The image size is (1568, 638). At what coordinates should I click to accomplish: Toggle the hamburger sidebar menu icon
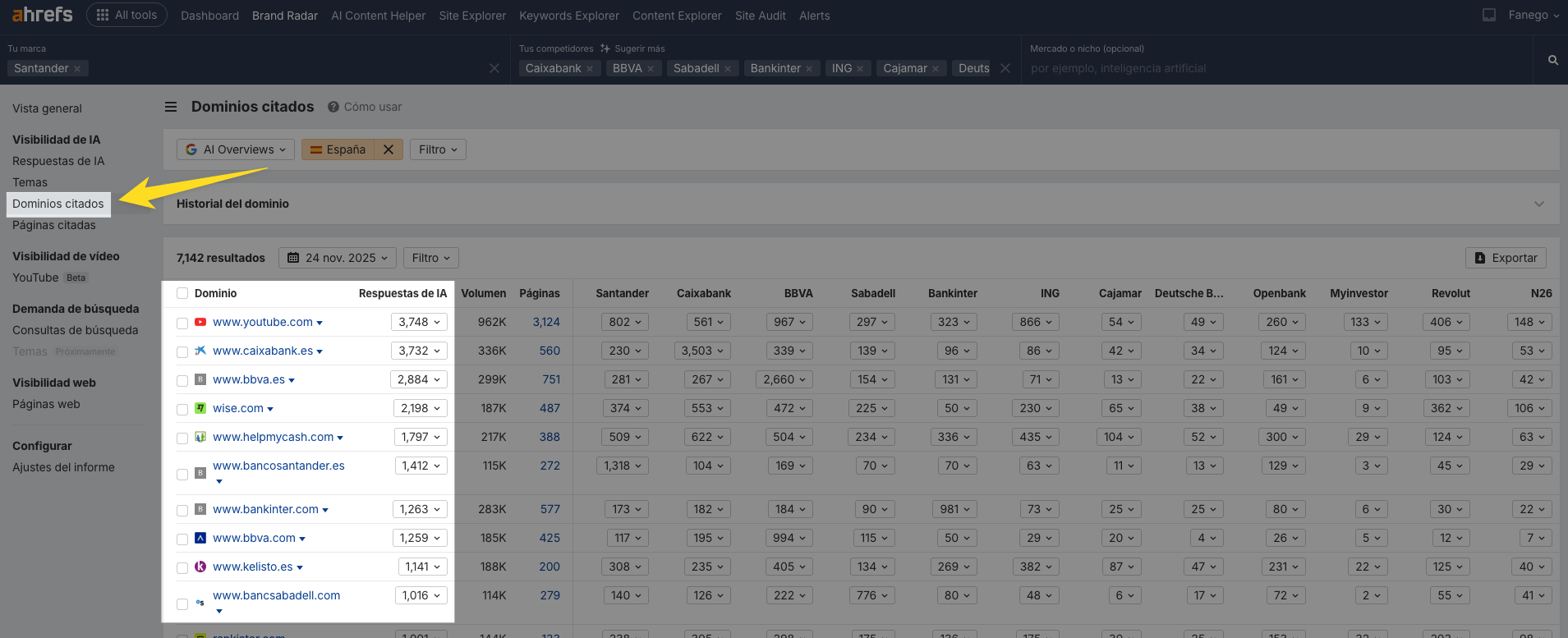click(171, 107)
